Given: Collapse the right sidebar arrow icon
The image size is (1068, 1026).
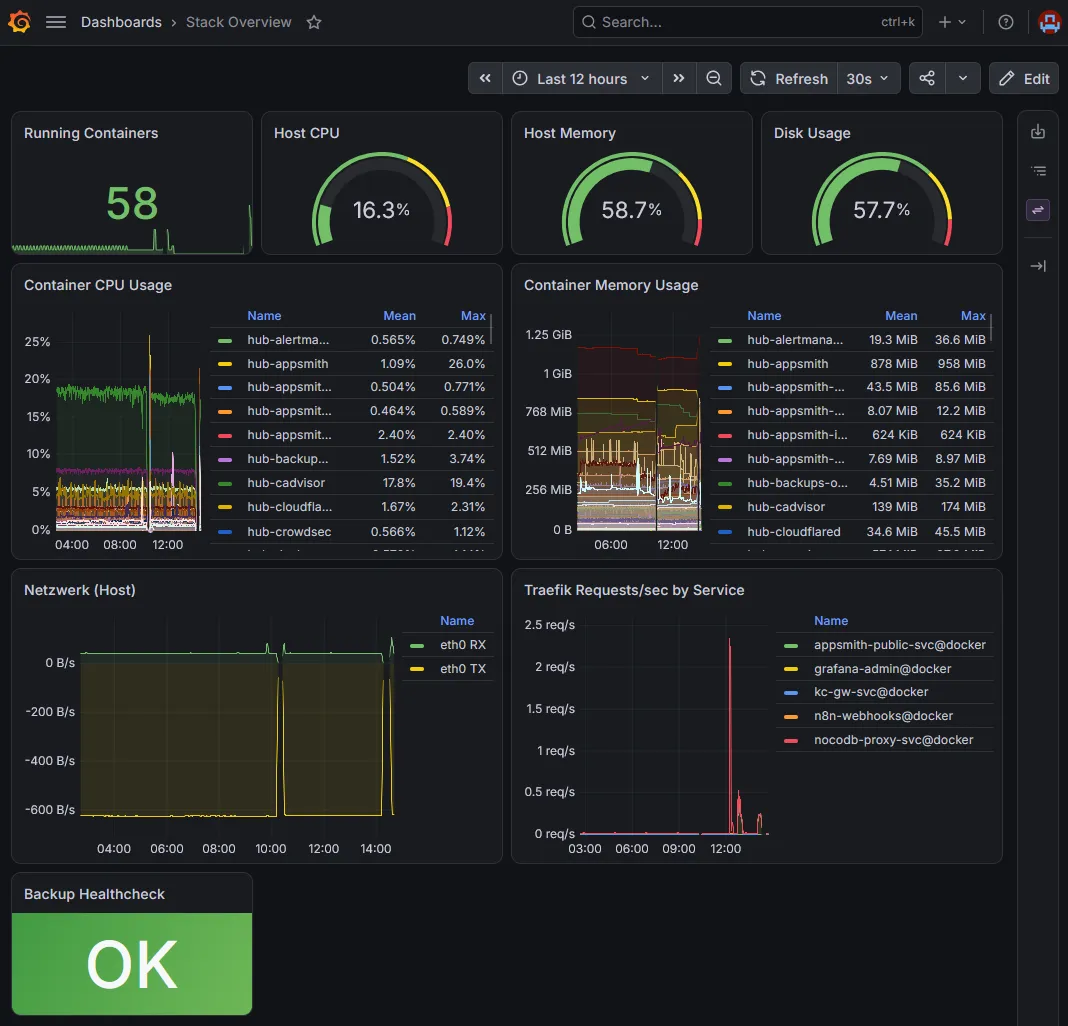Looking at the screenshot, I should (1037, 266).
